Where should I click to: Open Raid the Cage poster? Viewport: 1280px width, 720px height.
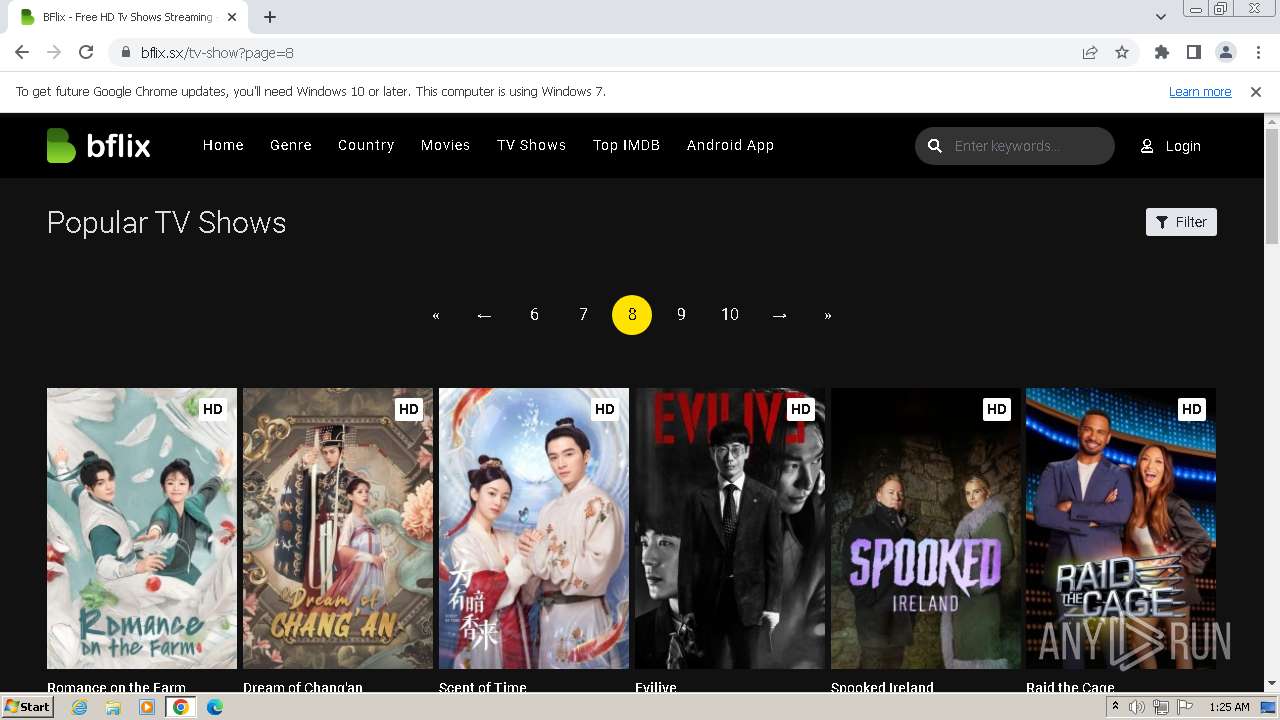1121,528
